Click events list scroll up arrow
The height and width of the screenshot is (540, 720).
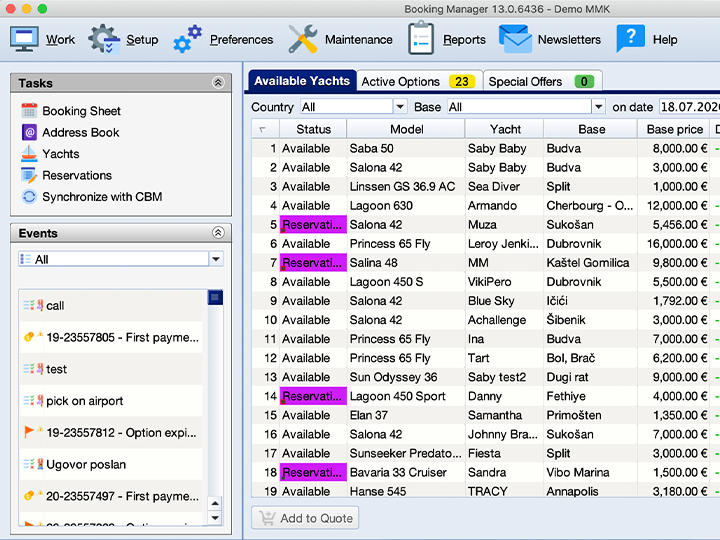(x=215, y=503)
